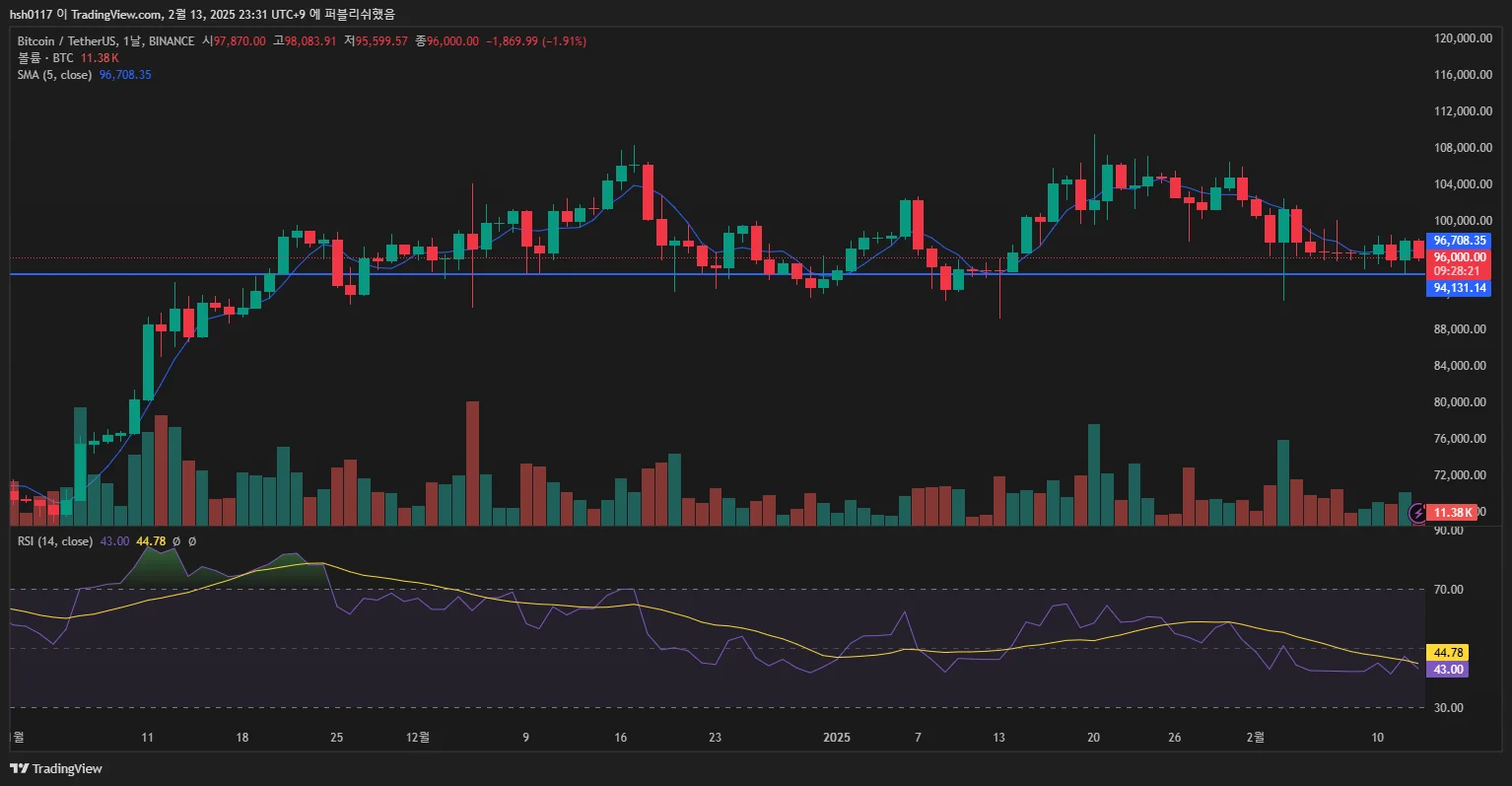Click the date label 9 on time axis

[x=526, y=738]
